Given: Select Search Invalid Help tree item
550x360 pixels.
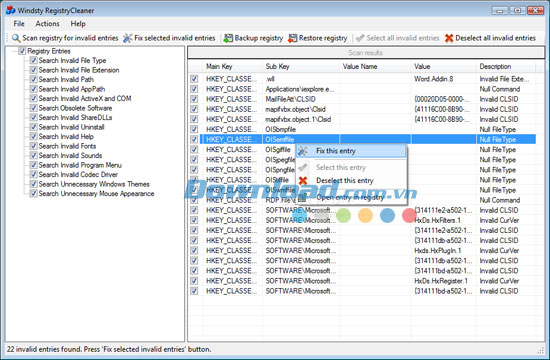Looking at the screenshot, I should tap(66, 136).
